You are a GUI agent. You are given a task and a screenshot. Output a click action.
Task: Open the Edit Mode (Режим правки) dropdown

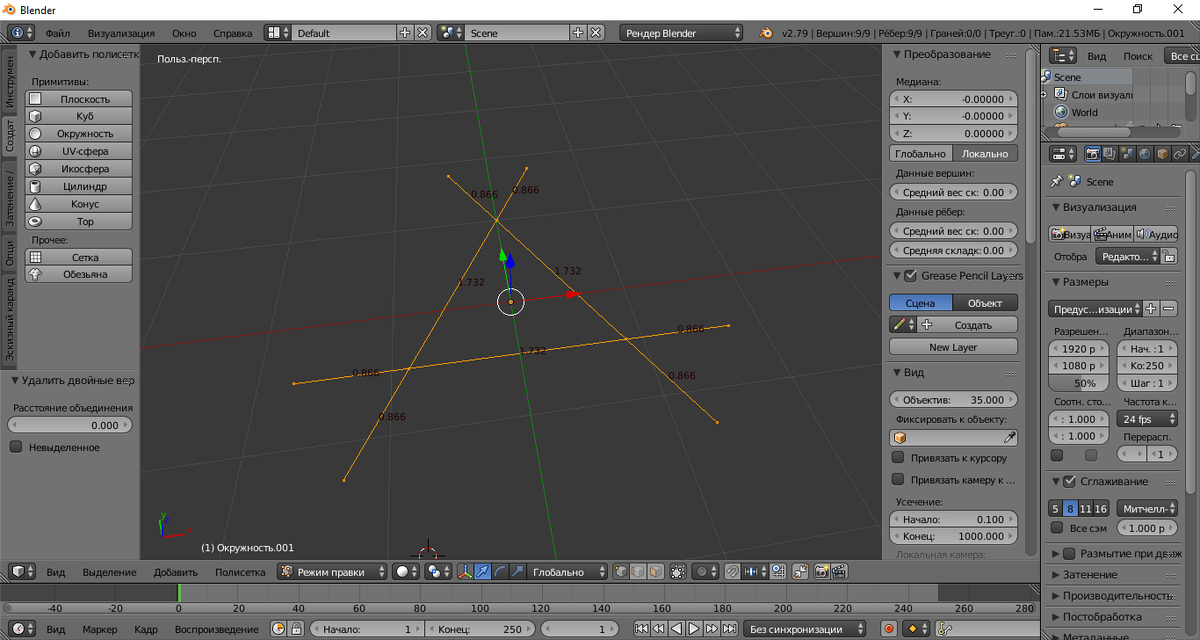point(332,572)
